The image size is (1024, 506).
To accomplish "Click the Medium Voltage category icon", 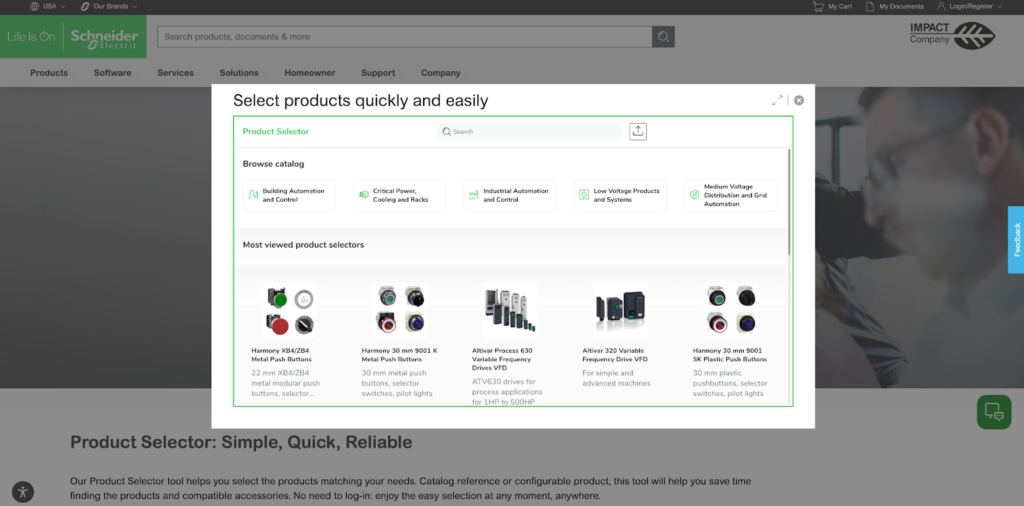I will (695, 195).
